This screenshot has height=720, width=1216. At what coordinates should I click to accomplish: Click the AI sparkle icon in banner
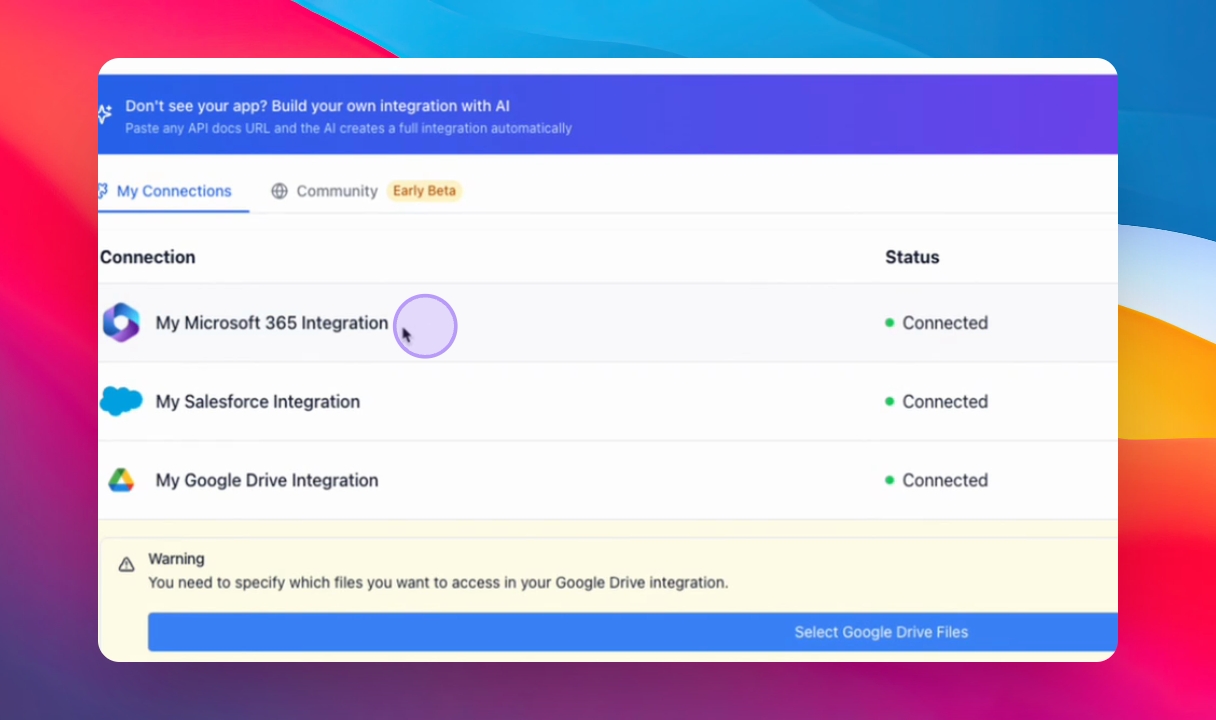click(104, 115)
